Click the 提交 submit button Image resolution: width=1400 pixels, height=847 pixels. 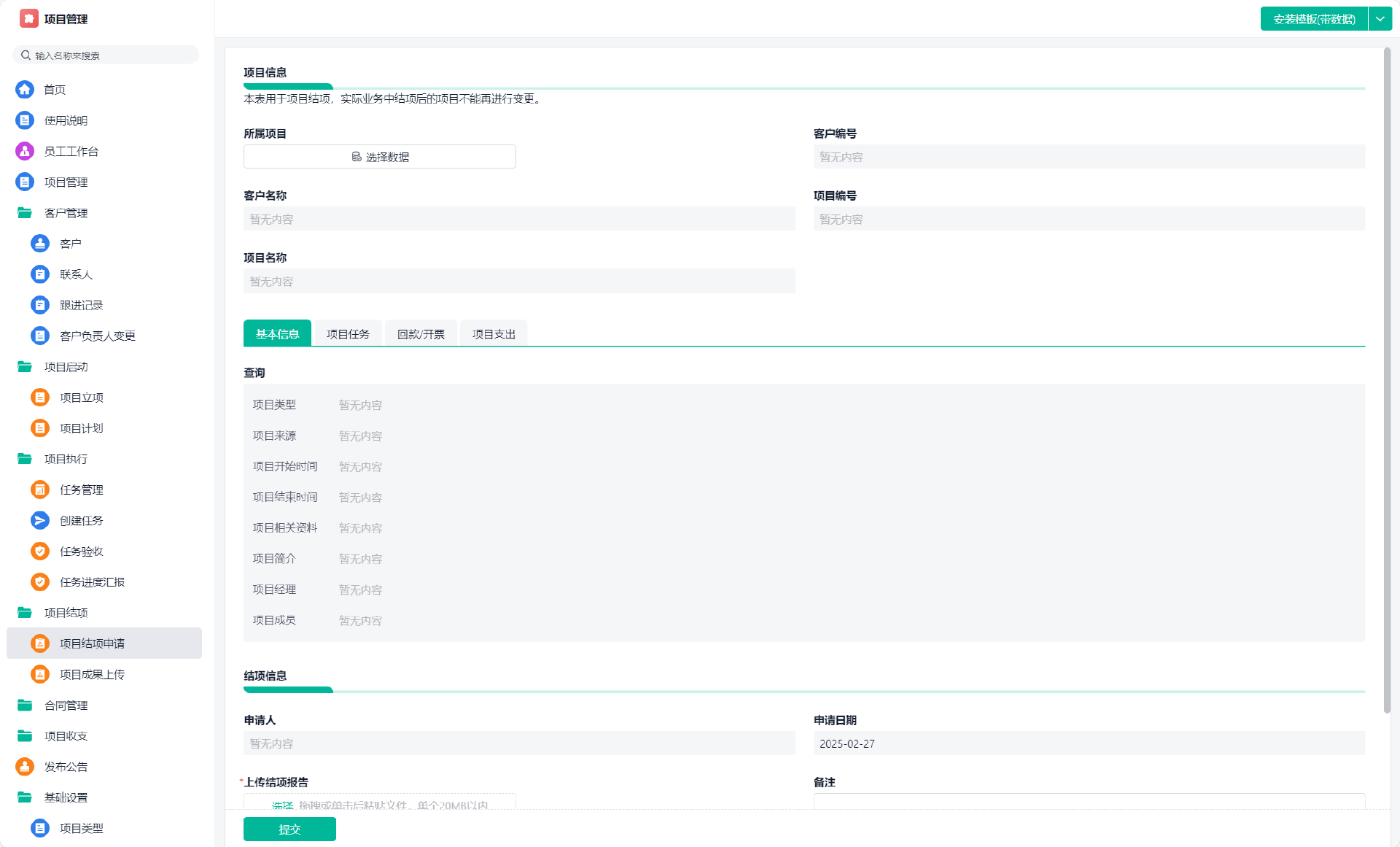(289, 829)
